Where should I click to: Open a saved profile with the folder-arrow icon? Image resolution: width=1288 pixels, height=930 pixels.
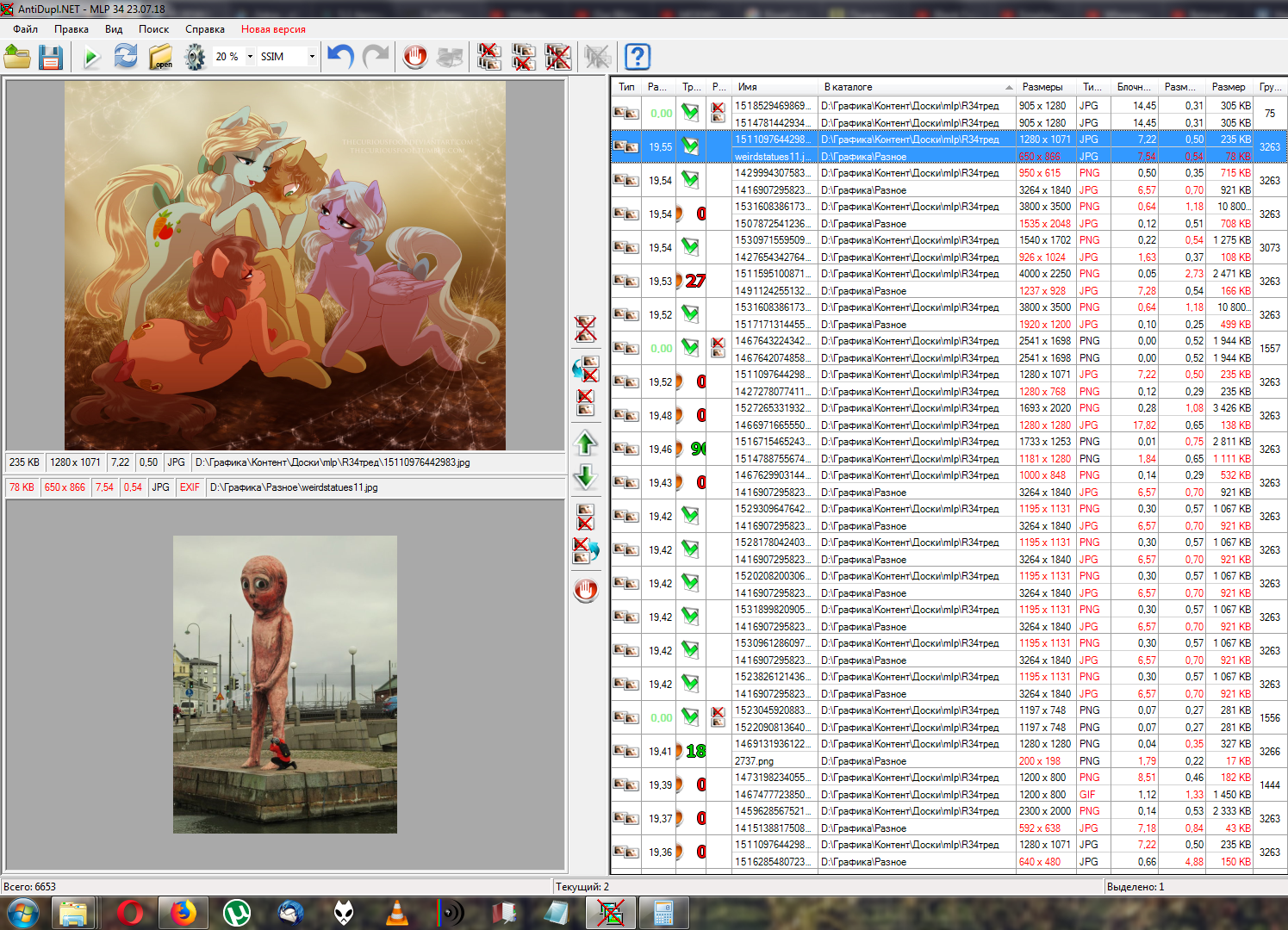pyautogui.click(x=17, y=57)
